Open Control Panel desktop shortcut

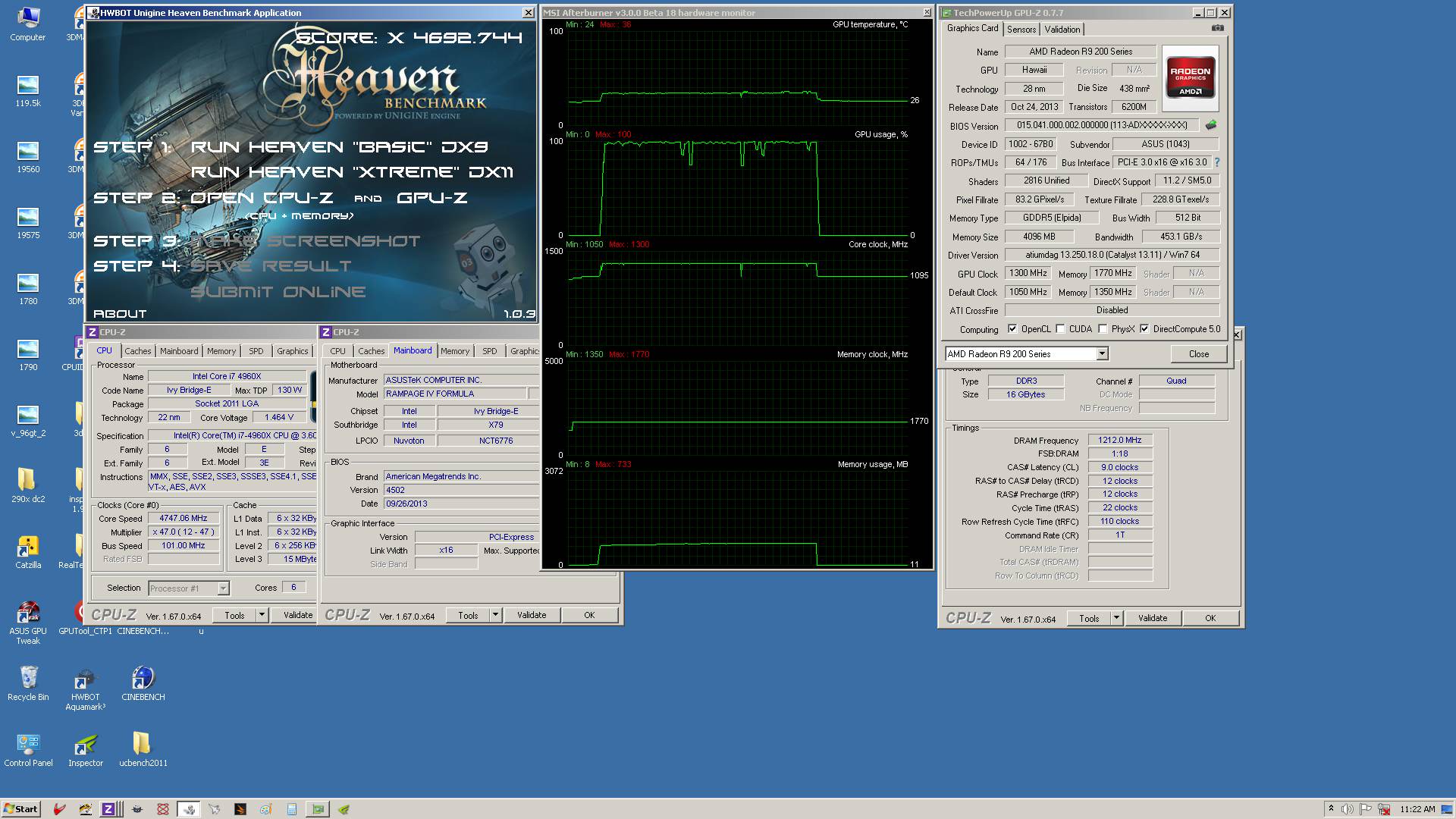[x=28, y=750]
